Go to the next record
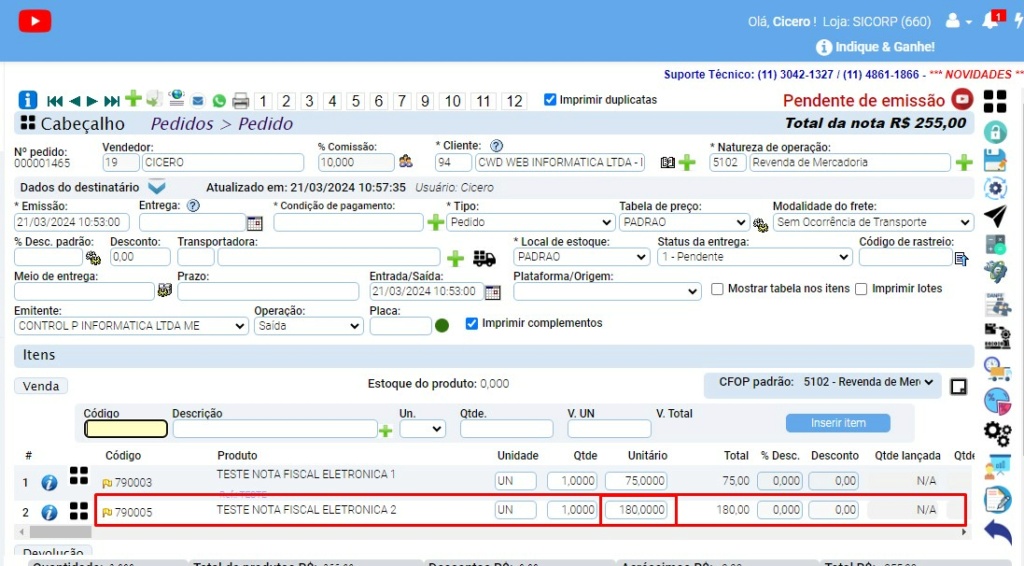This screenshot has width=1024, height=566. point(92,101)
